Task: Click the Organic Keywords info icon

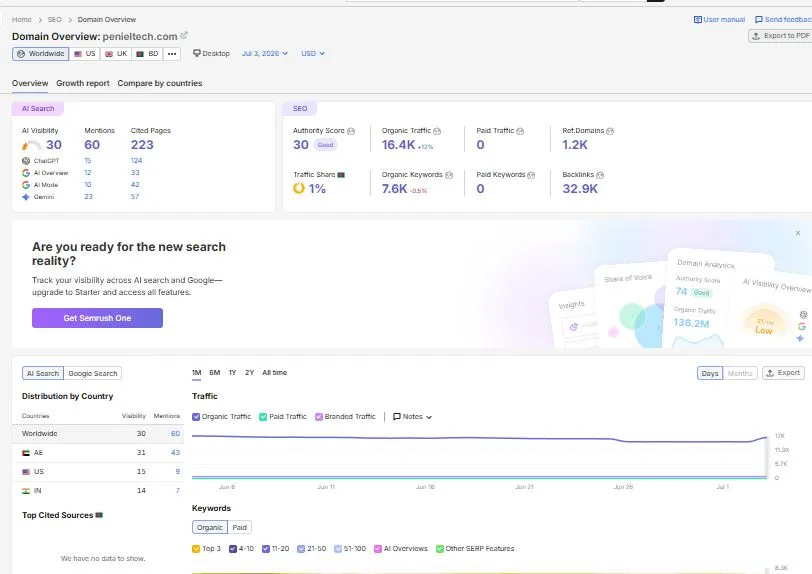Action: tap(449, 175)
